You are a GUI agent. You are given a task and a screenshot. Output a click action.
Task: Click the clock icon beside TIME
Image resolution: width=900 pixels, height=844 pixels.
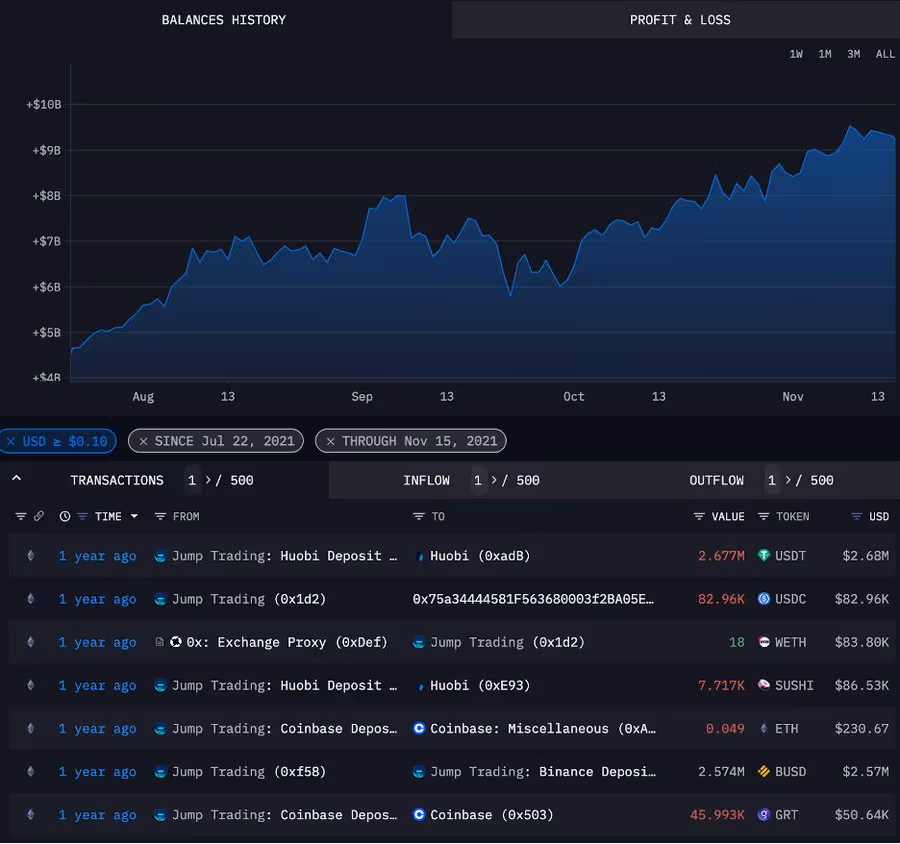point(65,516)
